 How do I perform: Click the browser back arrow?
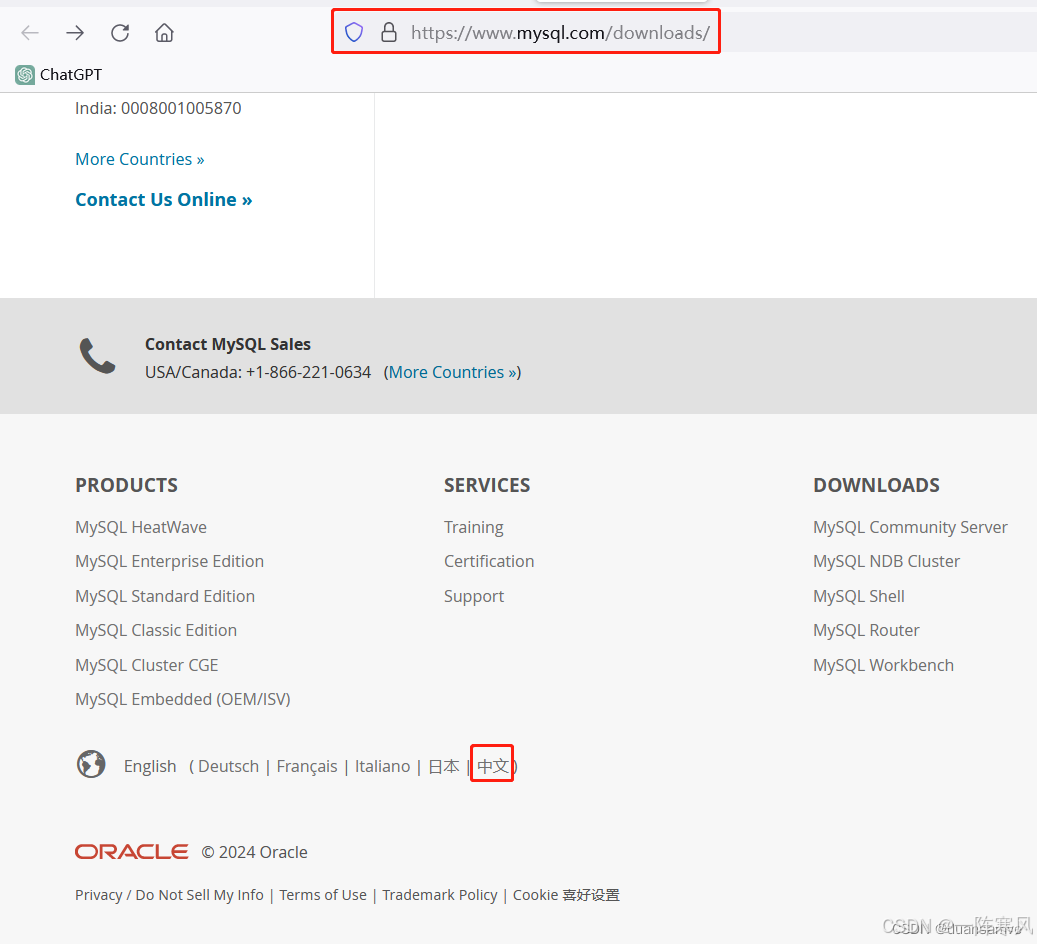[30, 32]
